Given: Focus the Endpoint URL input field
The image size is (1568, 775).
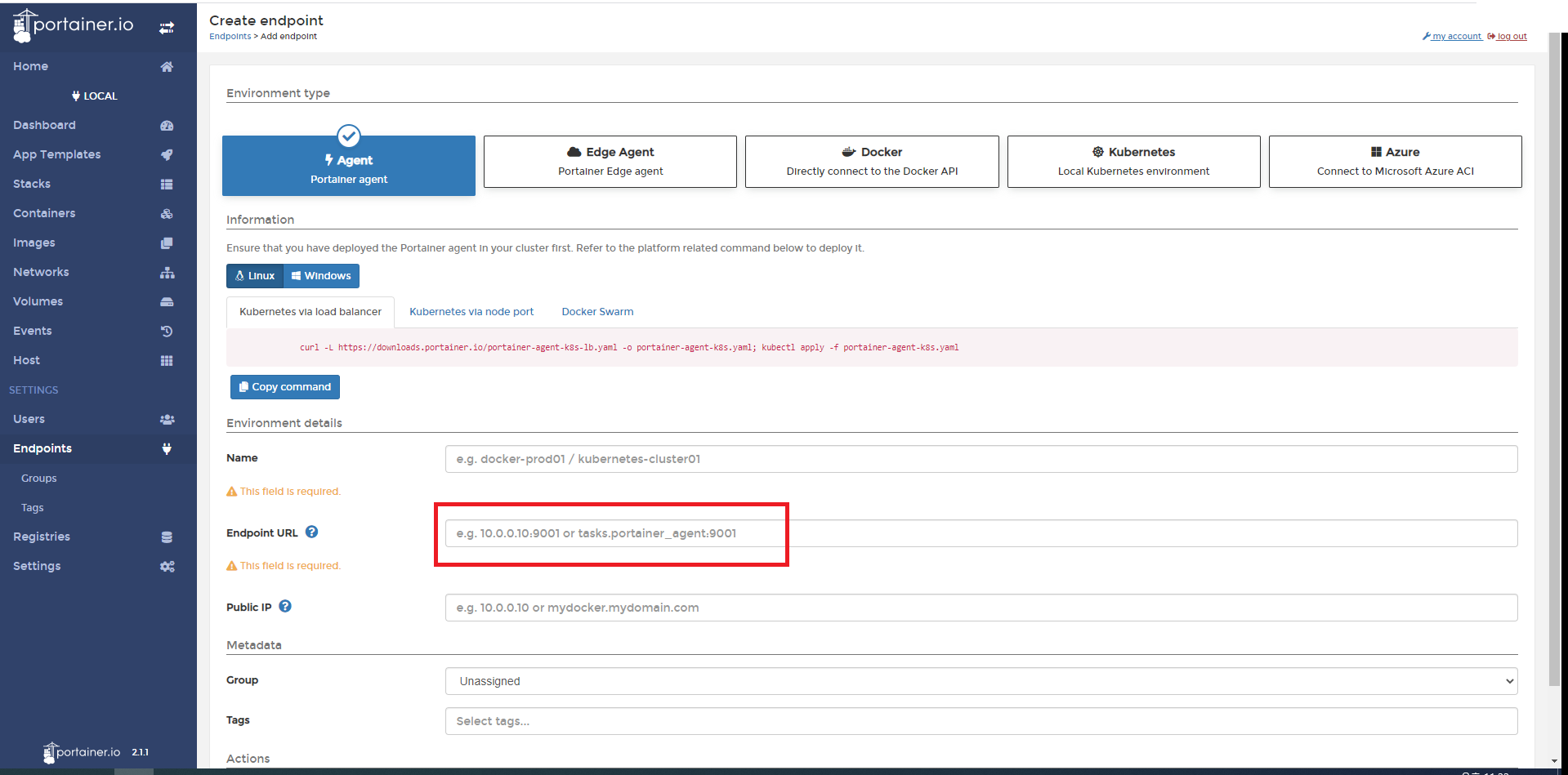Looking at the screenshot, I should (x=981, y=533).
